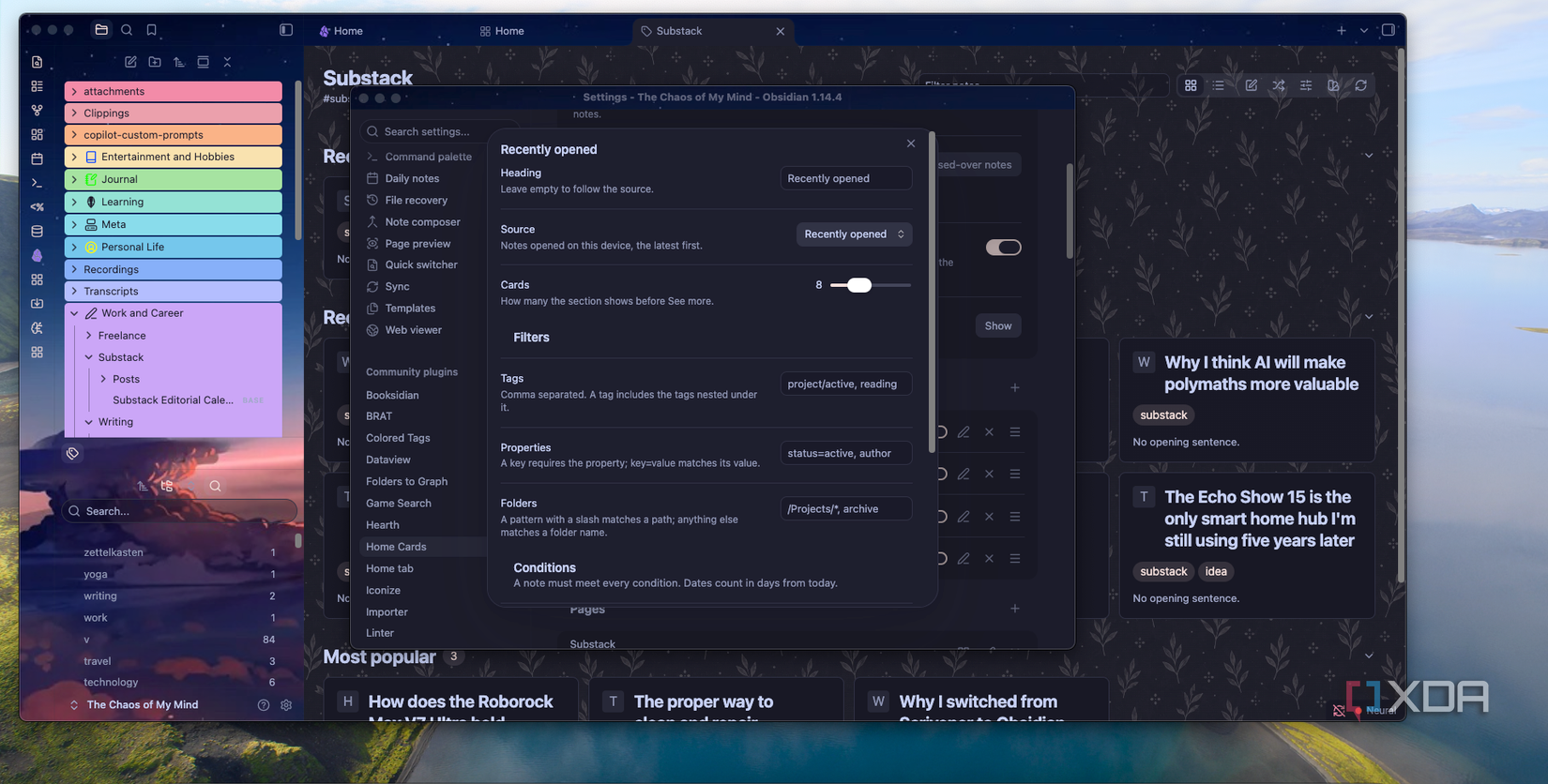The image size is (1548, 784).
Task: Click the Tags filter input field
Action: pos(845,384)
